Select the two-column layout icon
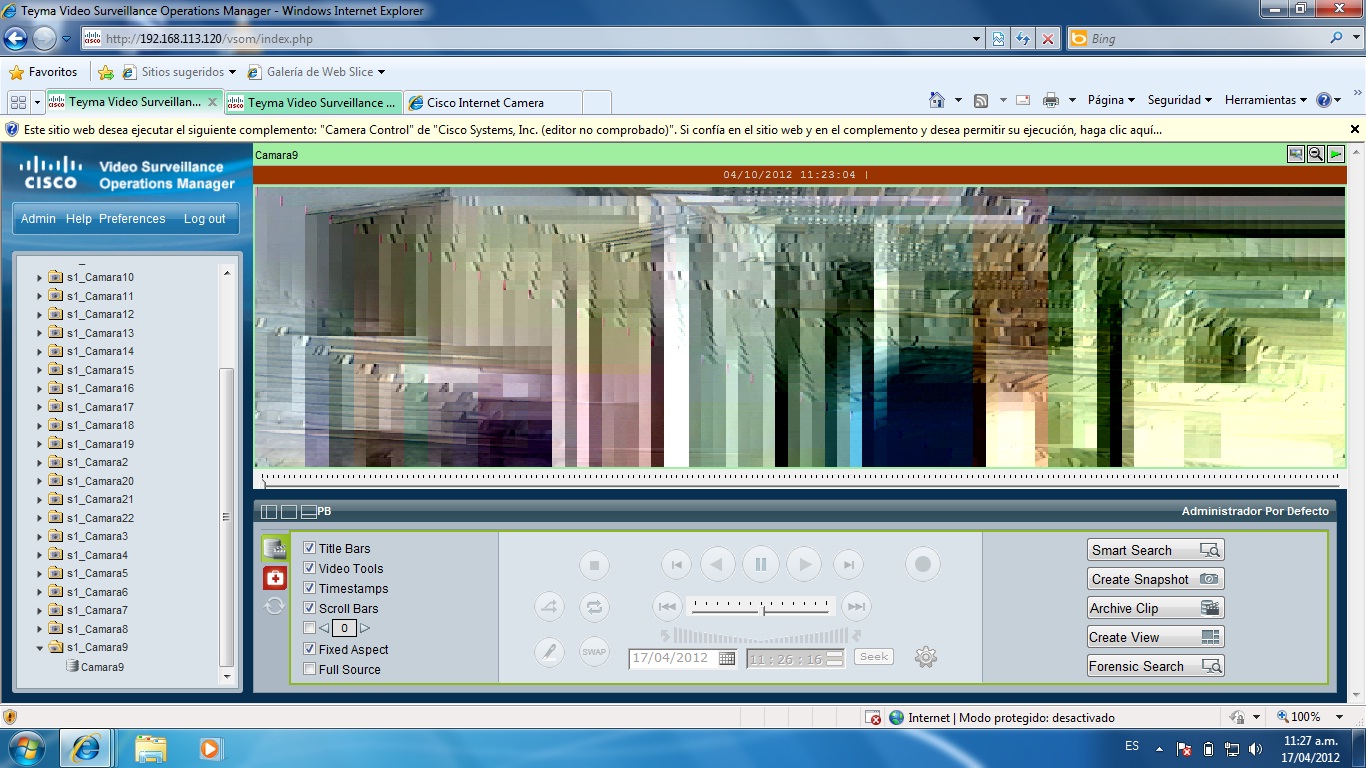 [x=269, y=511]
